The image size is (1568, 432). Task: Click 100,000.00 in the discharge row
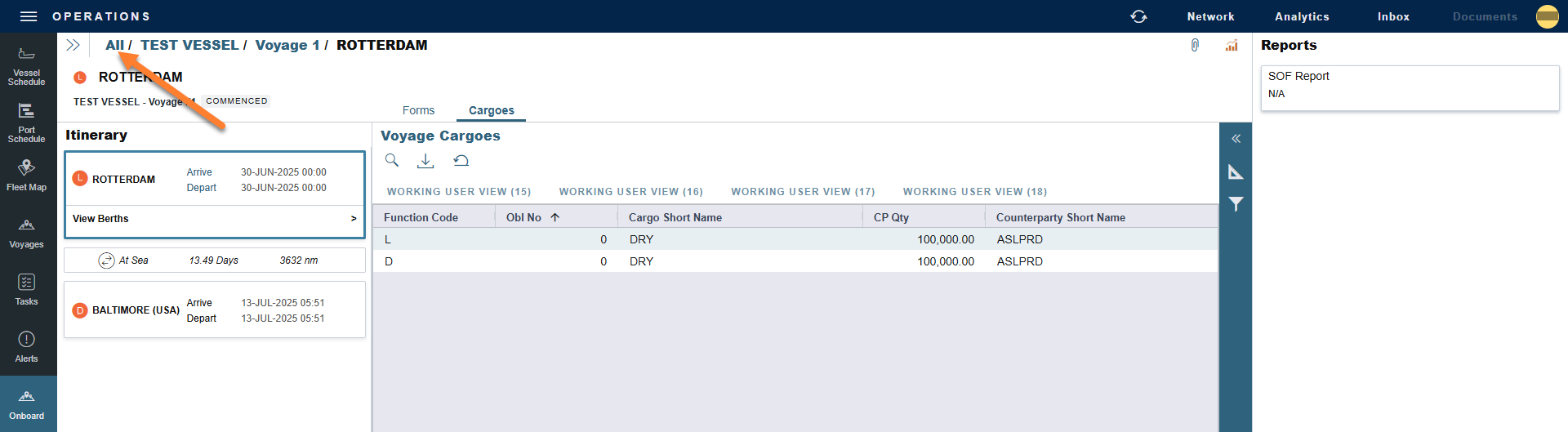pyautogui.click(x=946, y=261)
